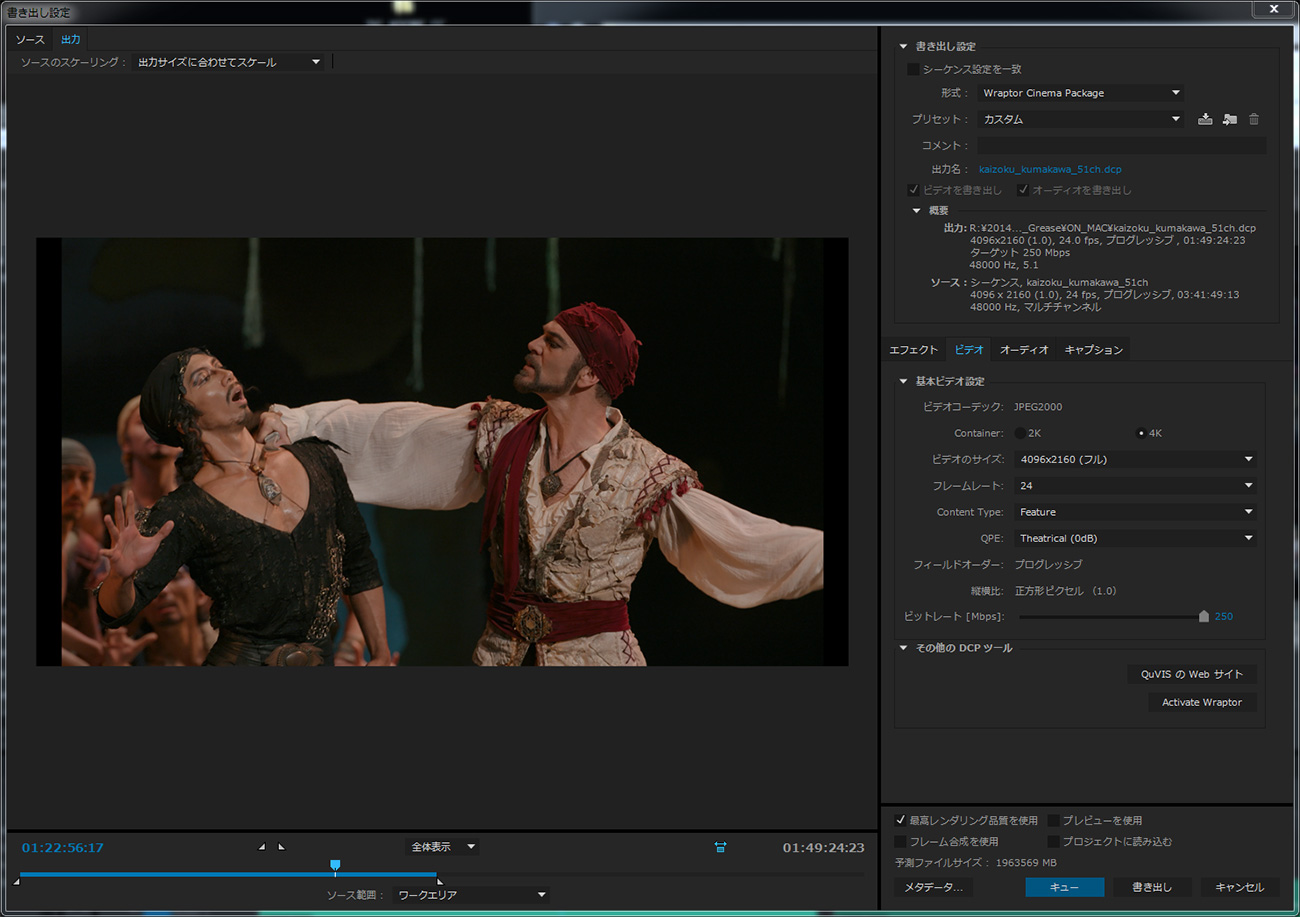Click the Set In Point triangle icon
This screenshot has height=917, width=1300.
262,847
